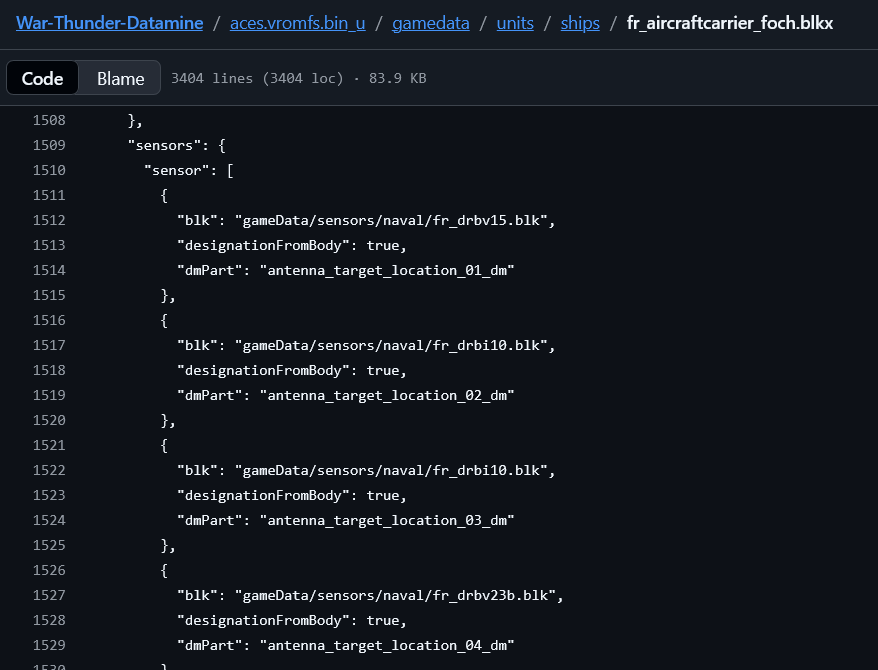This screenshot has height=670, width=878.
Task: Click the "sensors" key in the code
Action: (x=164, y=145)
